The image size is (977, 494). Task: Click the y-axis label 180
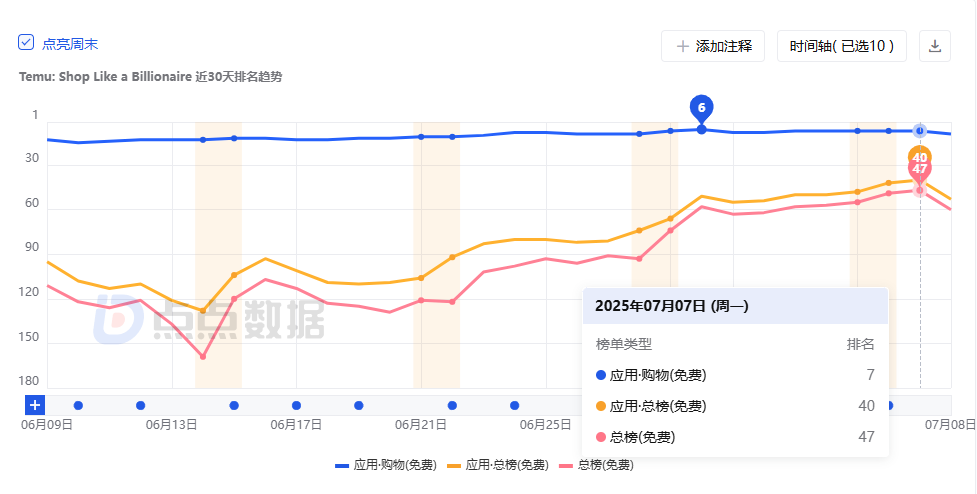31,381
